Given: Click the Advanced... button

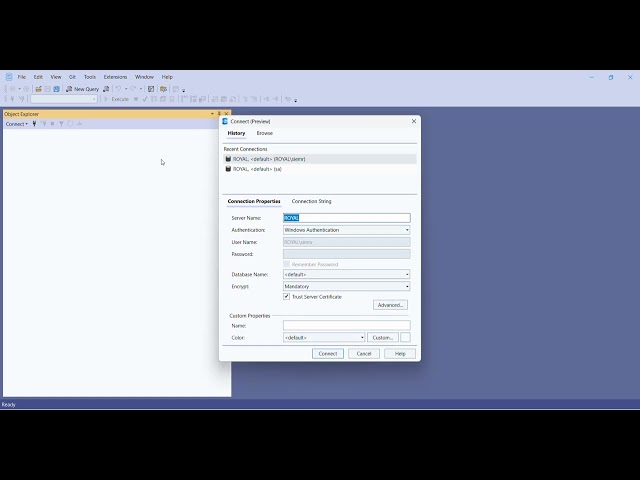Looking at the screenshot, I should click(390, 305).
